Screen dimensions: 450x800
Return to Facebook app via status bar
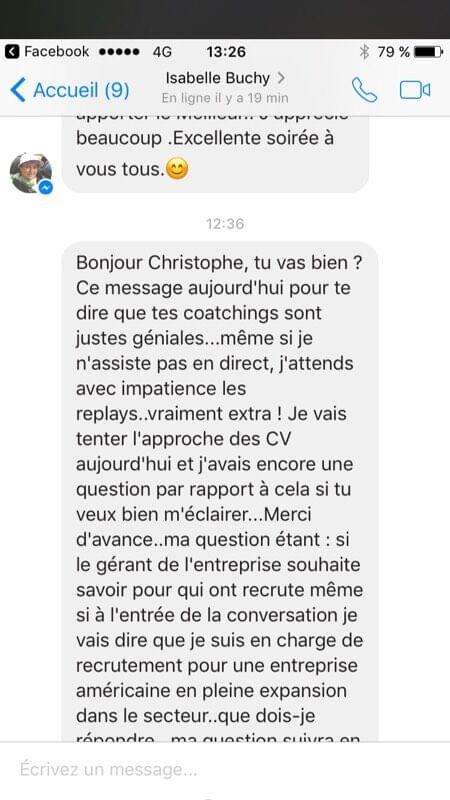12,52
